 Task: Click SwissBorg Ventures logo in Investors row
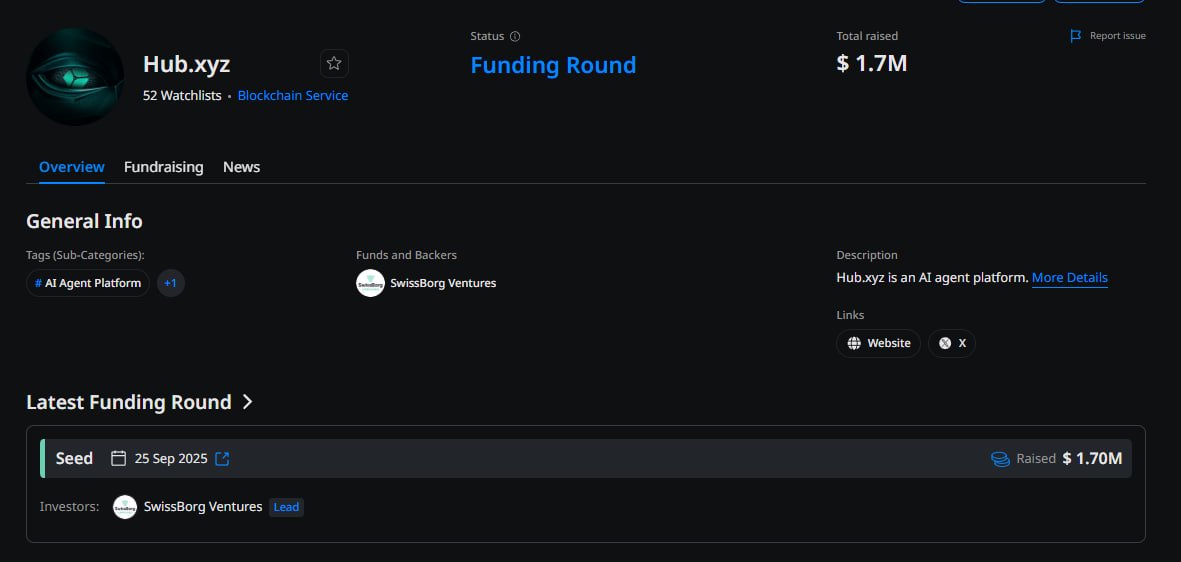[x=125, y=507]
